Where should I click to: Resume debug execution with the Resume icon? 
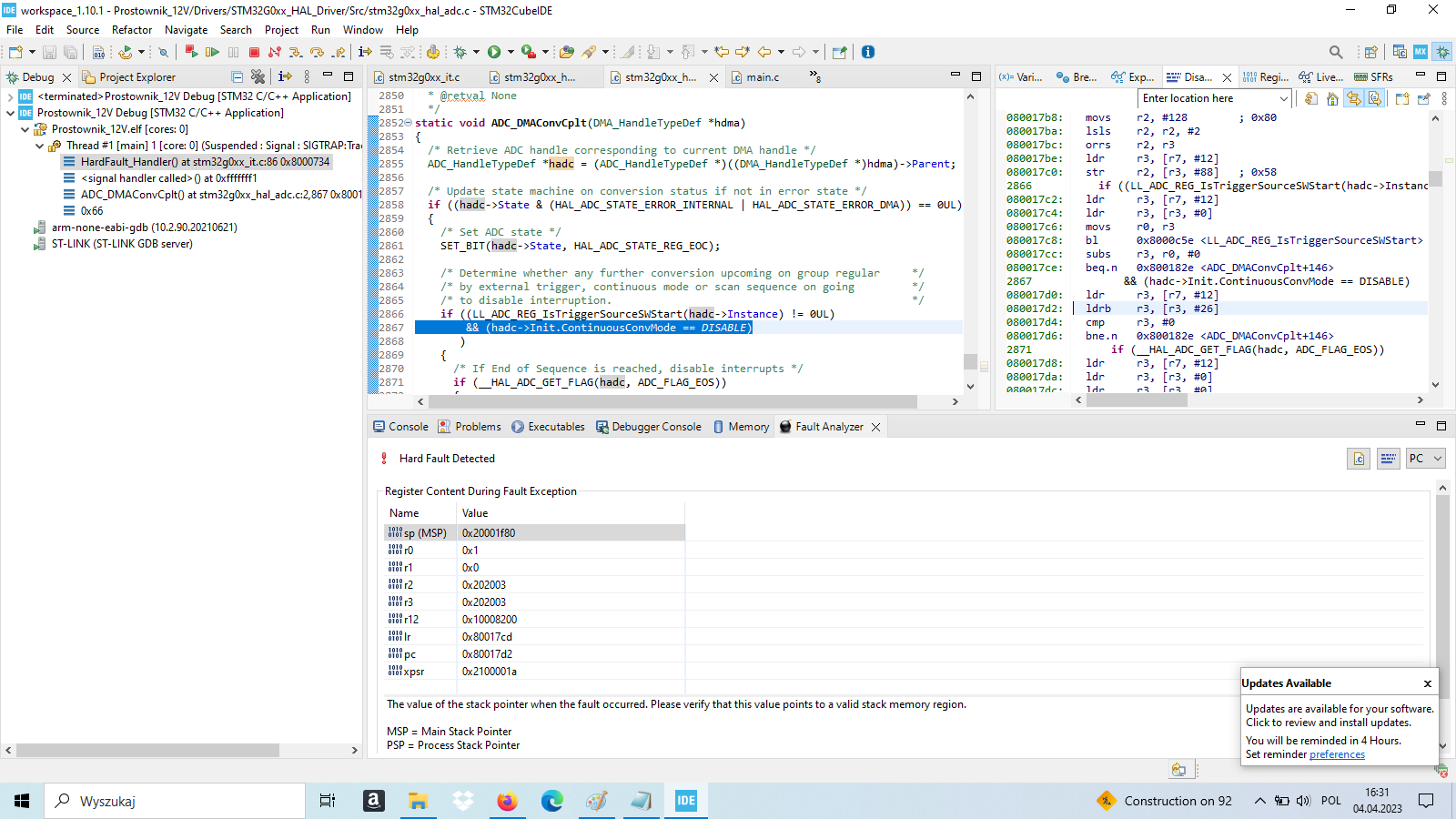tap(212, 52)
